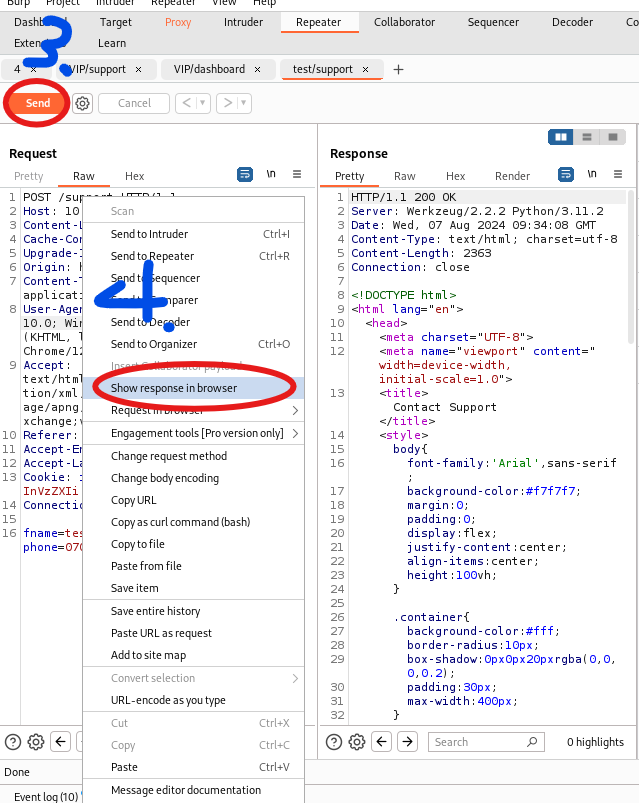Choose Send to Intruder from context menu

point(194,234)
